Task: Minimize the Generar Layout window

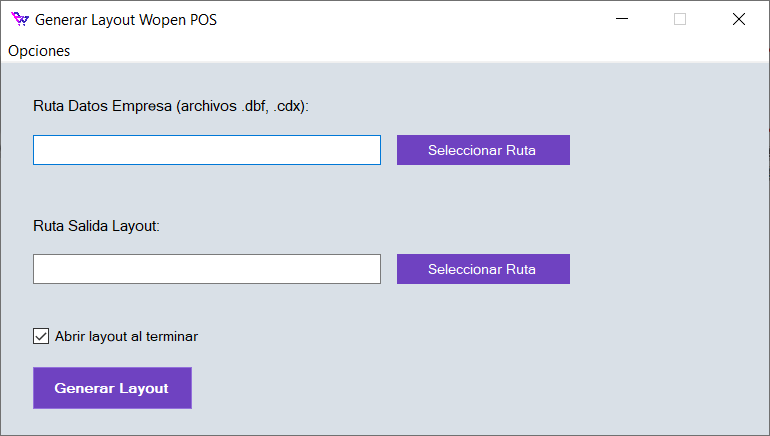Action: coord(622,19)
